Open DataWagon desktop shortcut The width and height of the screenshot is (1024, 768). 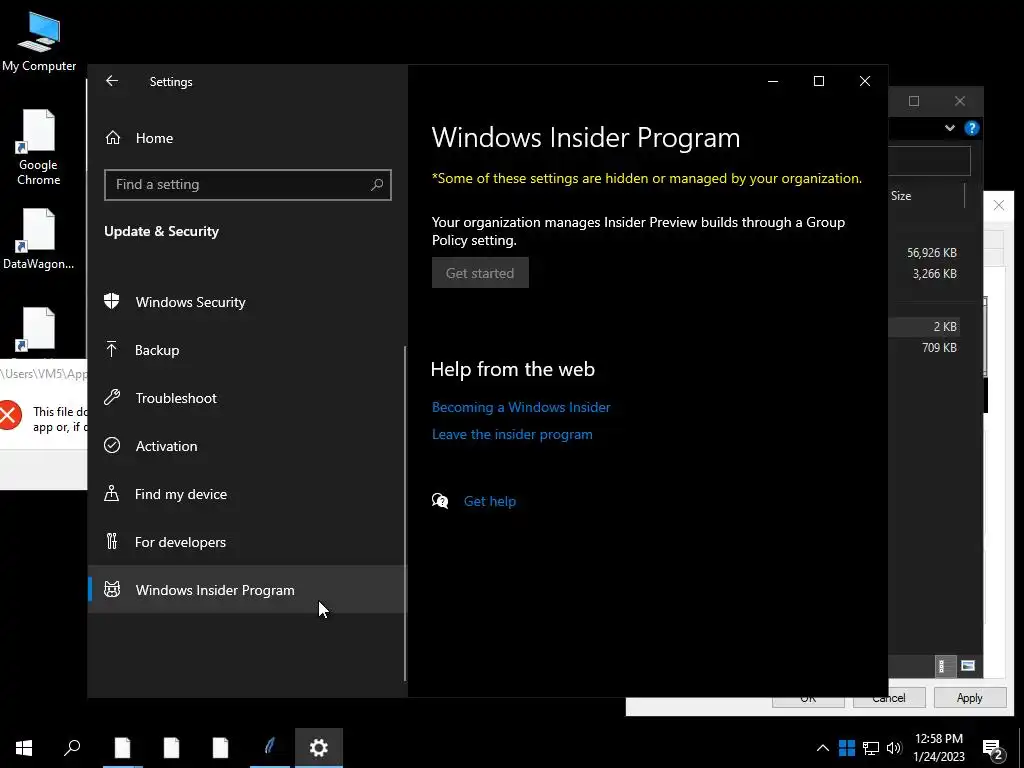(39, 239)
